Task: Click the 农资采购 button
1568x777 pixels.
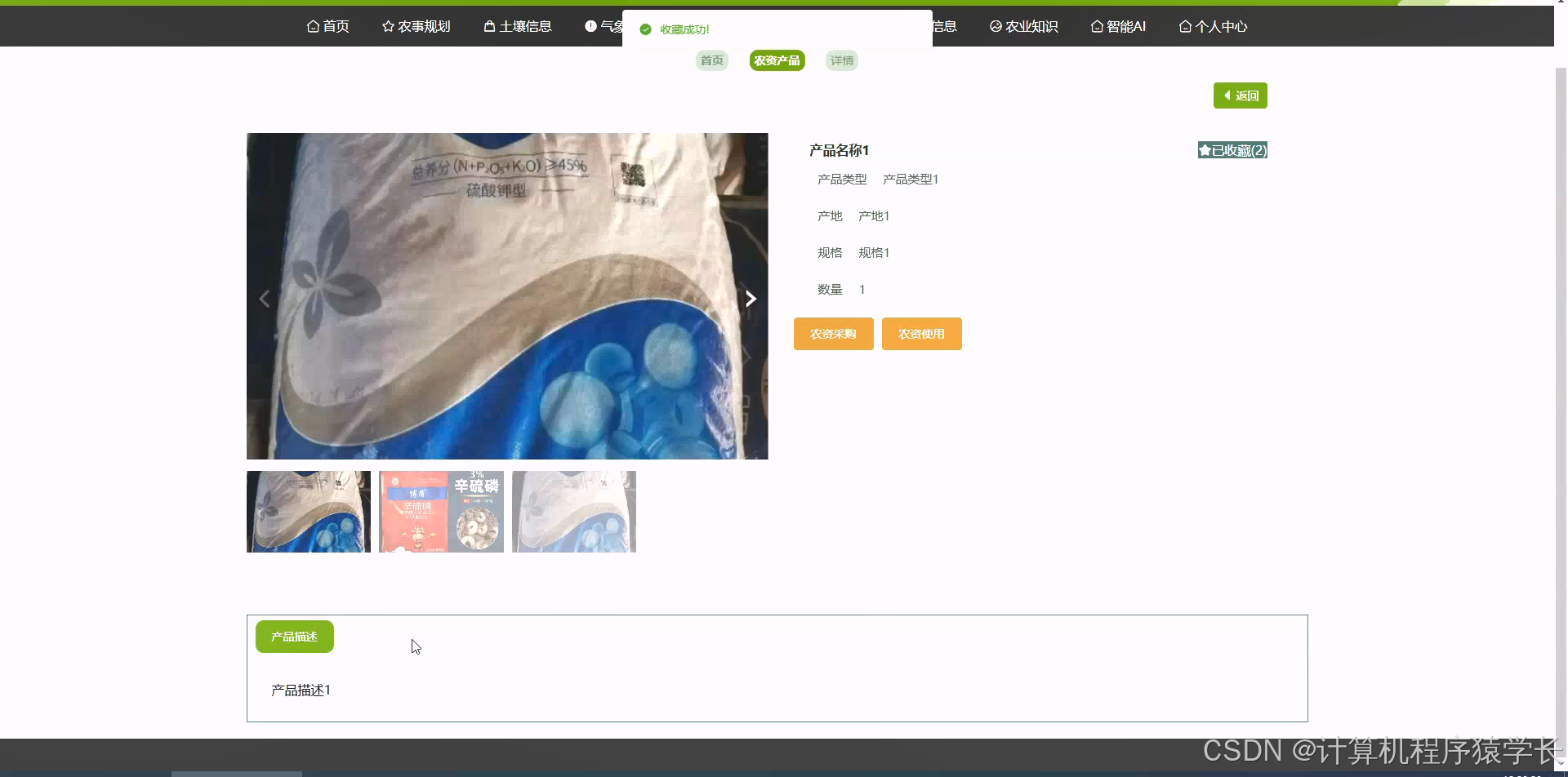Action: coord(832,333)
